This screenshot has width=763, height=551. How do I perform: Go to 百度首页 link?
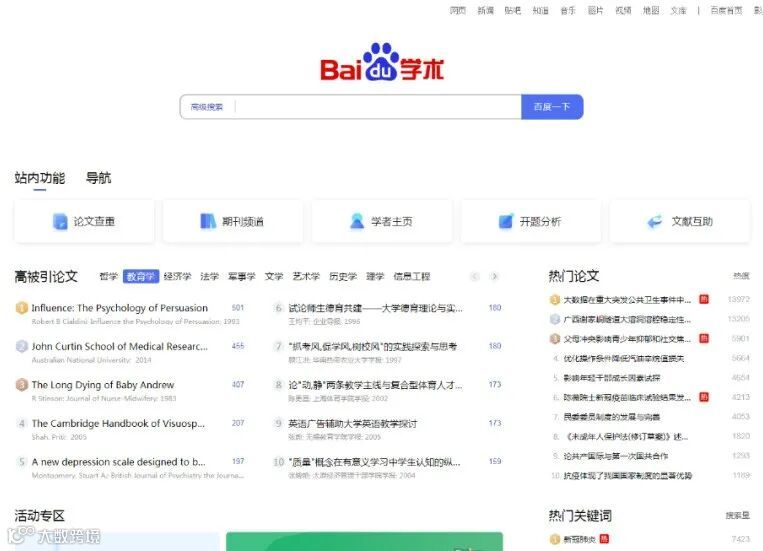(x=726, y=10)
